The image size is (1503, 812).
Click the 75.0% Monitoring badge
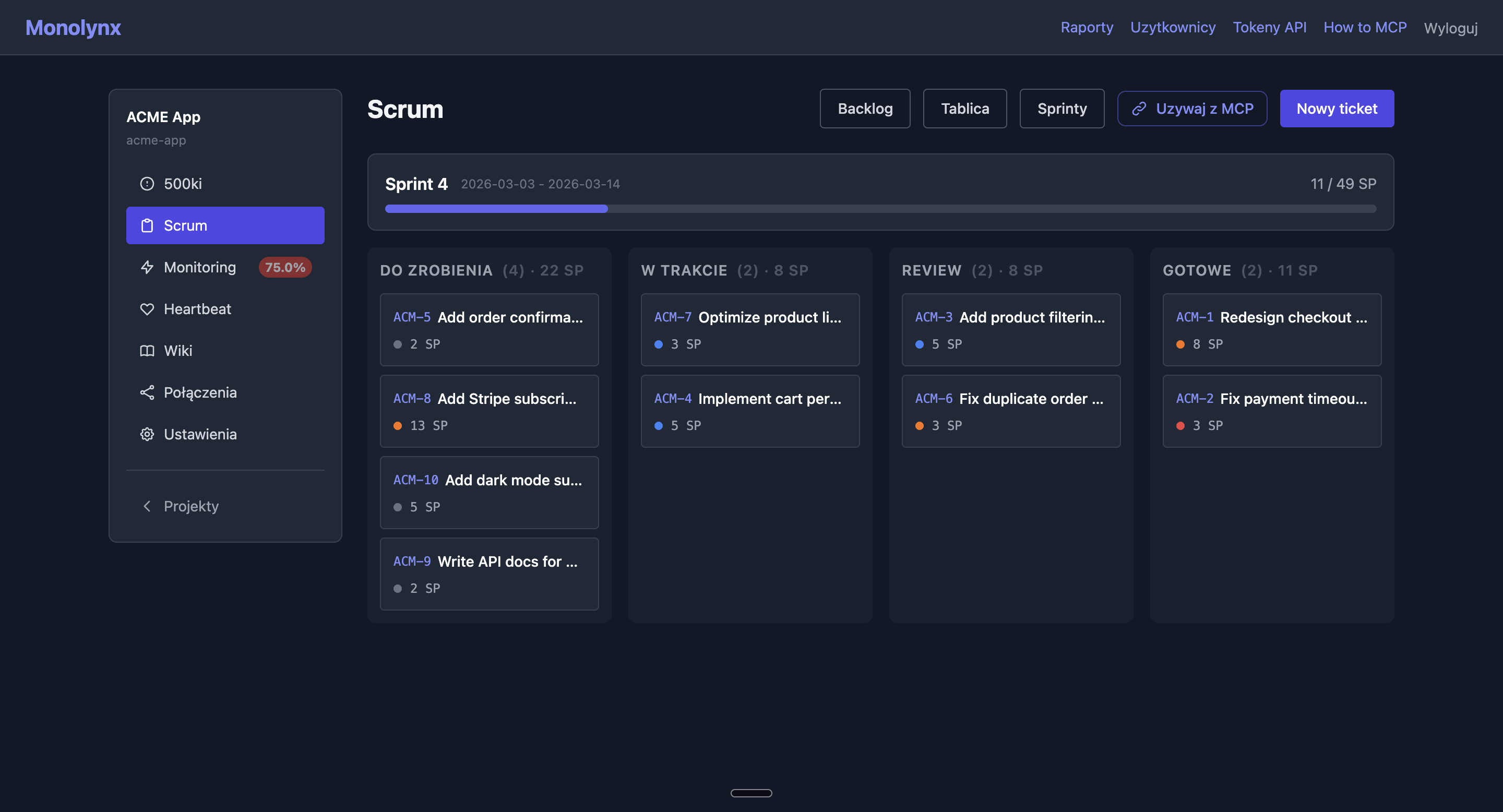pos(285,267)
